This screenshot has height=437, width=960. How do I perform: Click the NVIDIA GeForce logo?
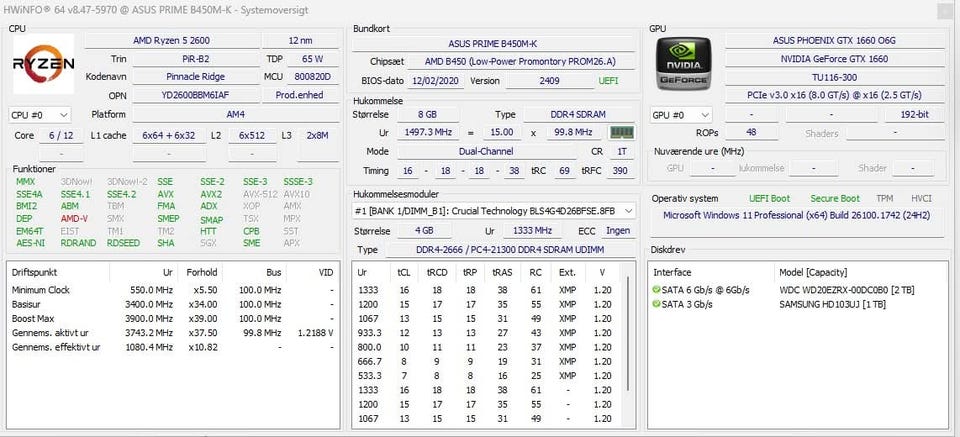click(x=684, y=64)
